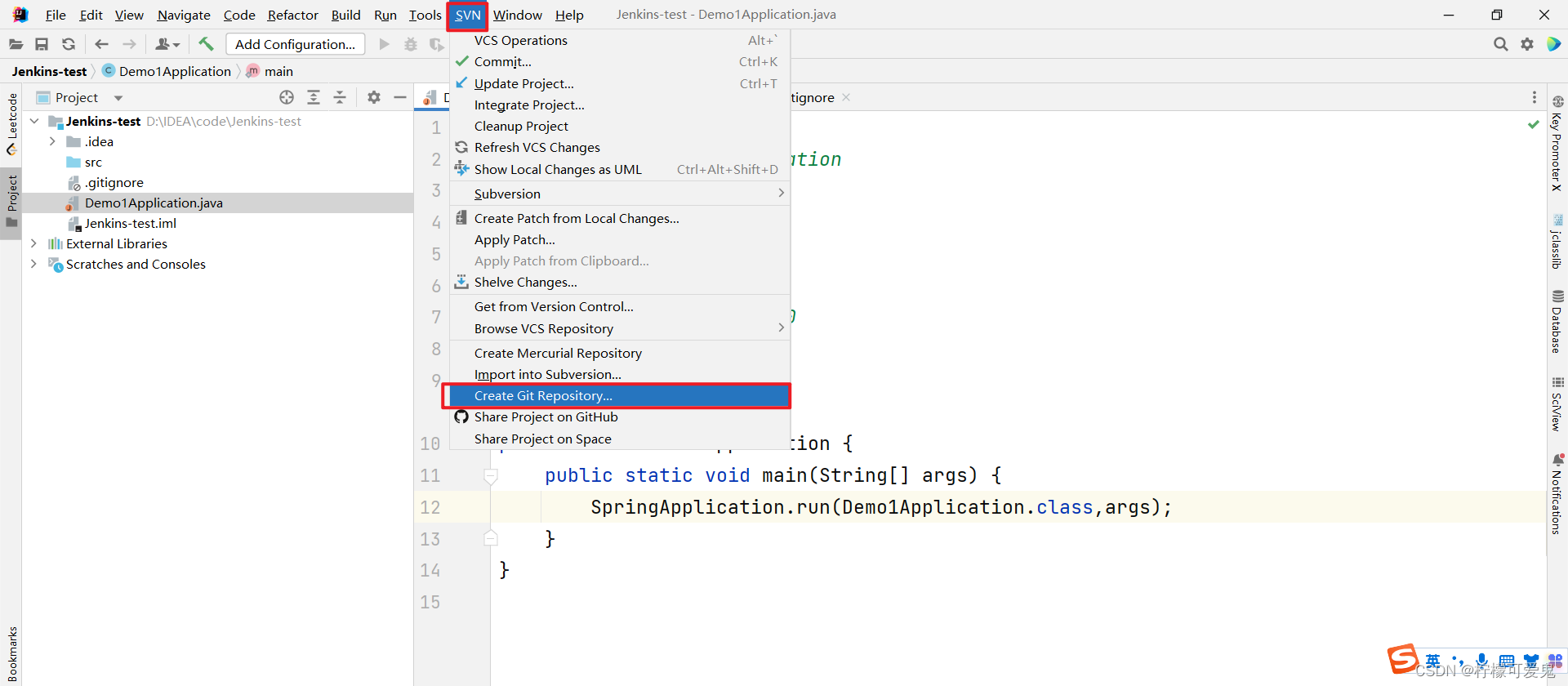Click Jenkins-test breadcrumb in navigation bar

pyautogui.click(x=49, y=71)
